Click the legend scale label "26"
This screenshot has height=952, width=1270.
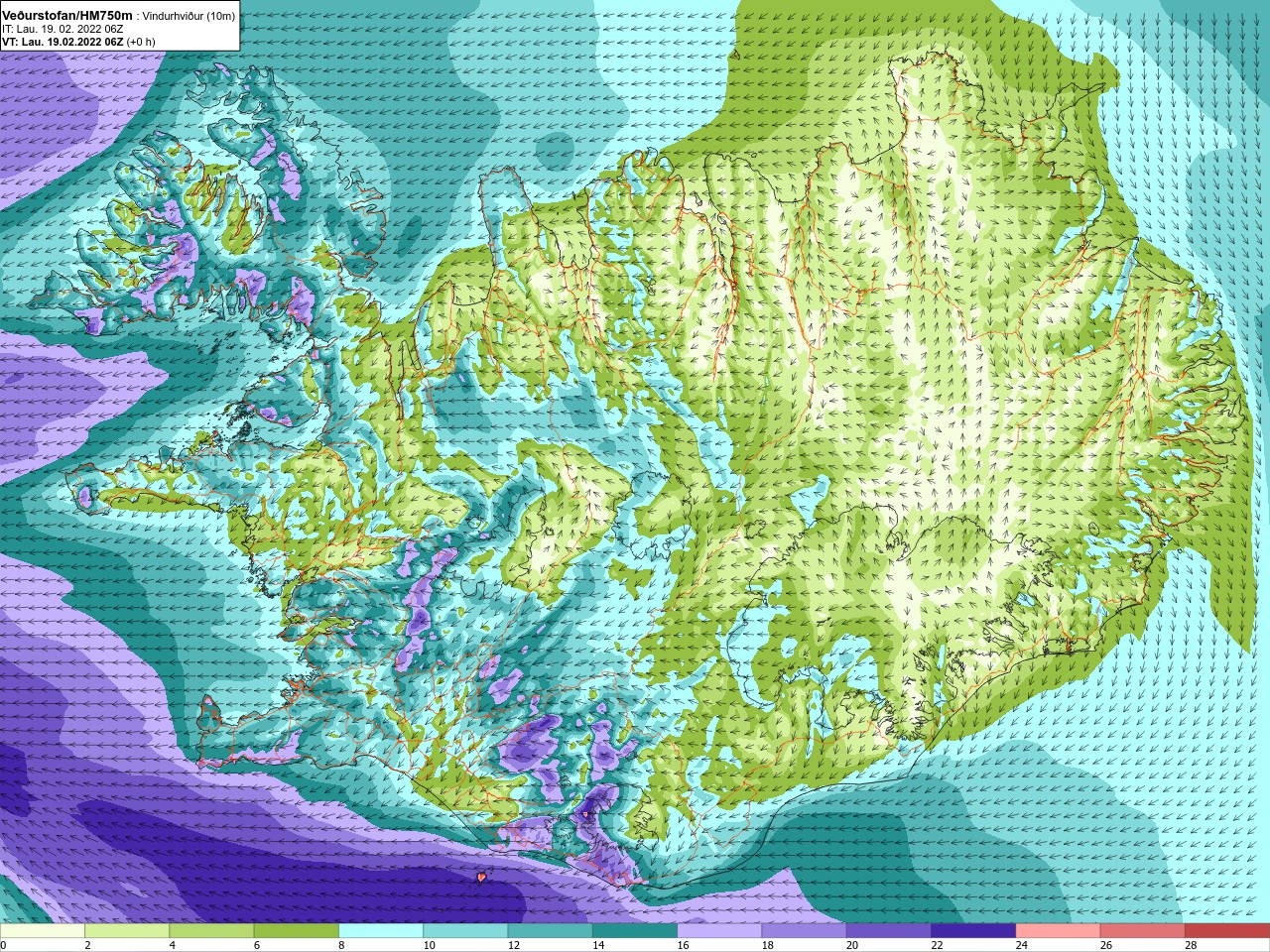coord(1105,945)
